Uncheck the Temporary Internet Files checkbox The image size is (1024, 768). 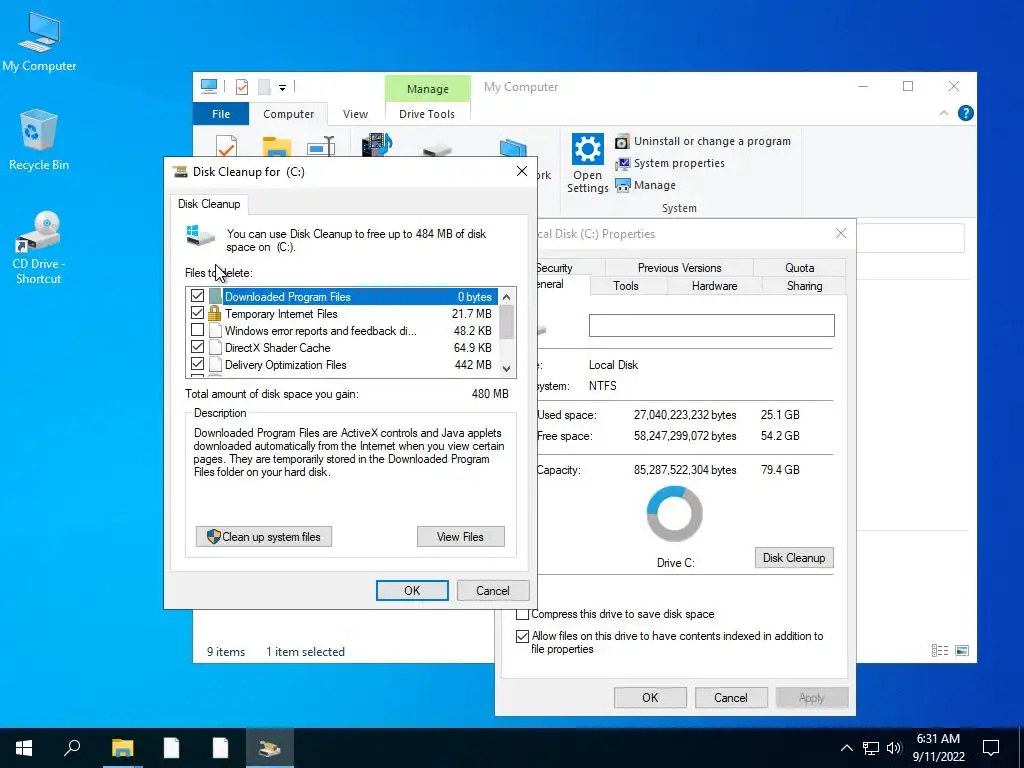point(197,313)
